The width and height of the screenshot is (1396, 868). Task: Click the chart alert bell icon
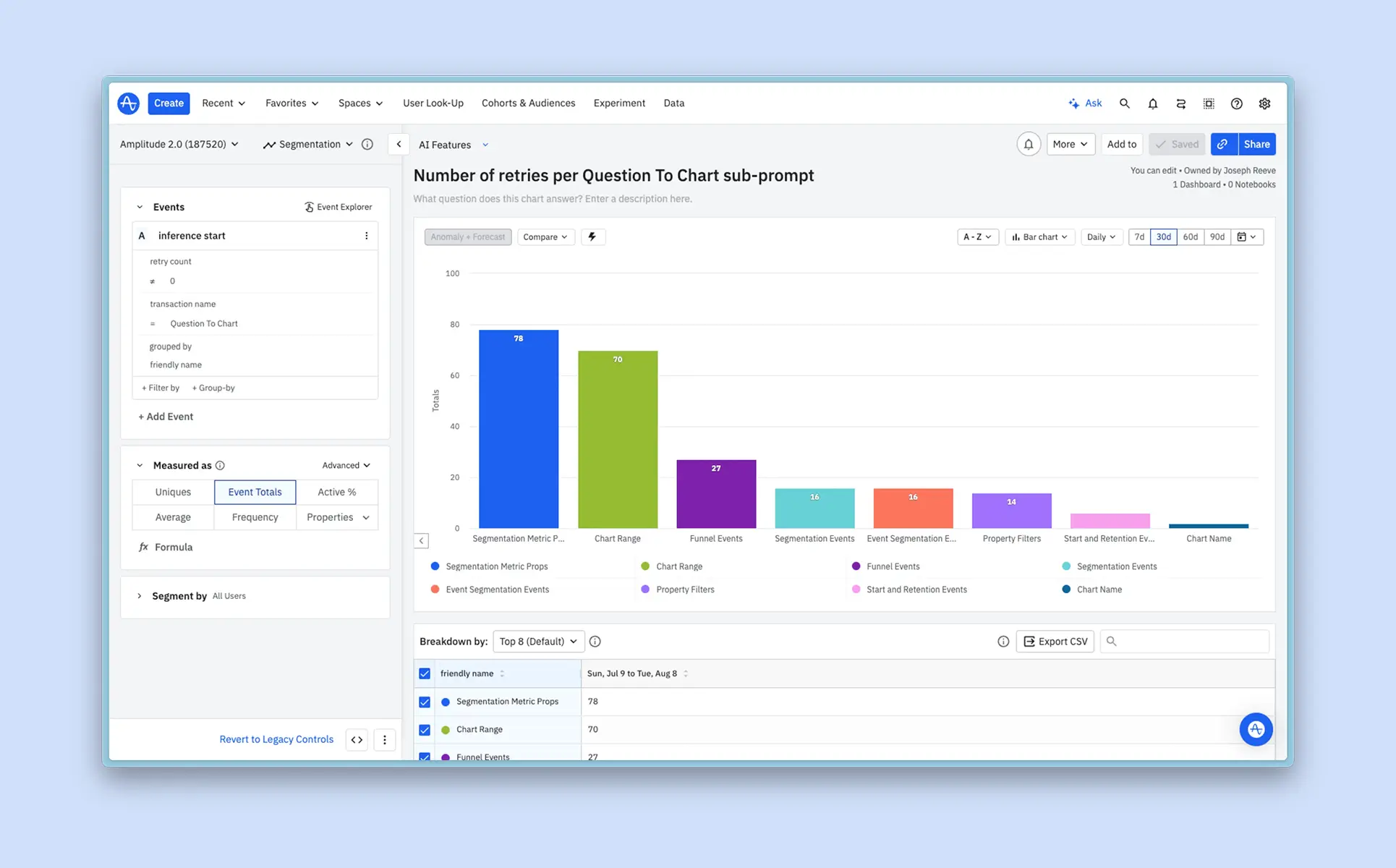[x=1028, y=144]
